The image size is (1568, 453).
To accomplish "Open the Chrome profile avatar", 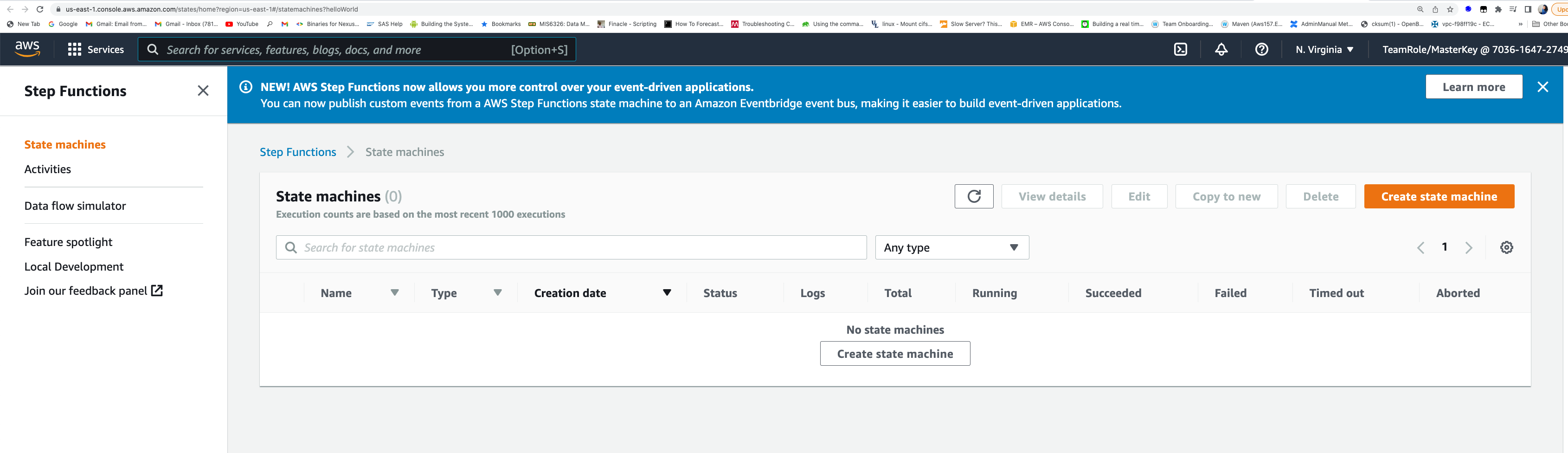I will 1542,9.
